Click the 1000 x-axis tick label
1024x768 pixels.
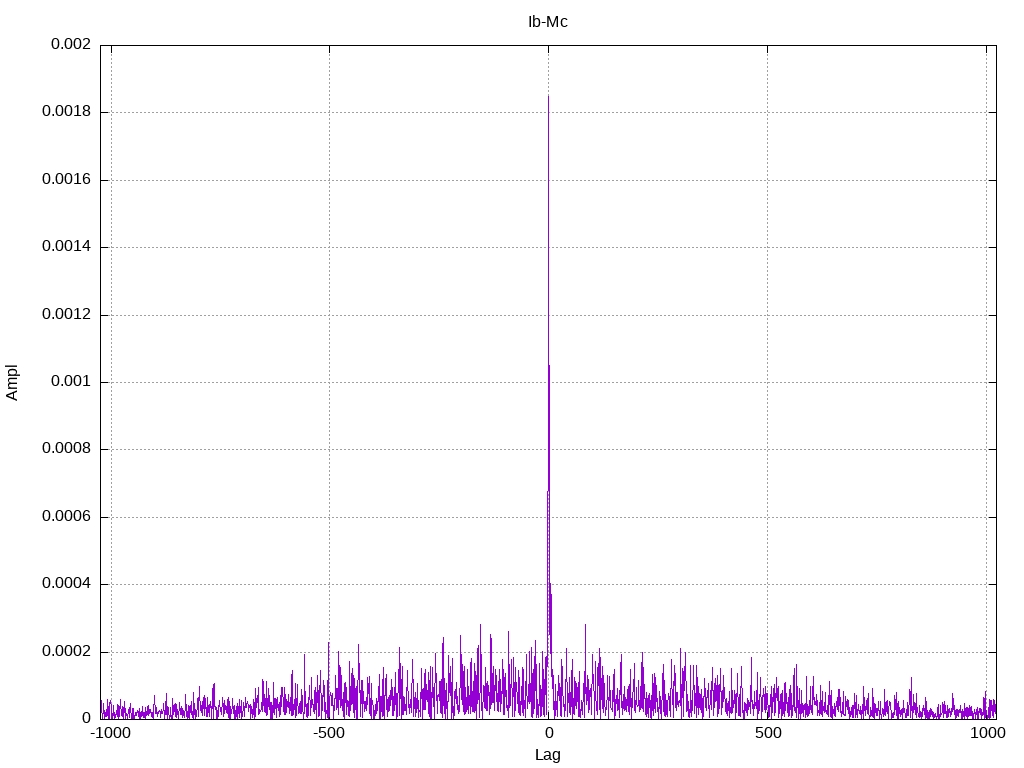tap(987, 734)
